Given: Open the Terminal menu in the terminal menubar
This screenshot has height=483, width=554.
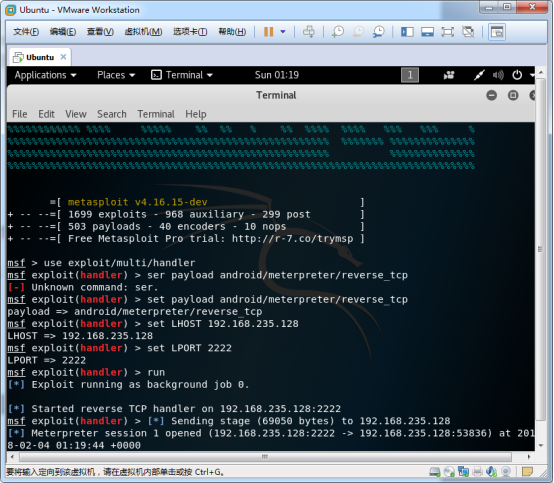Looking at the screenshot, I should click(x=156, y=114).
